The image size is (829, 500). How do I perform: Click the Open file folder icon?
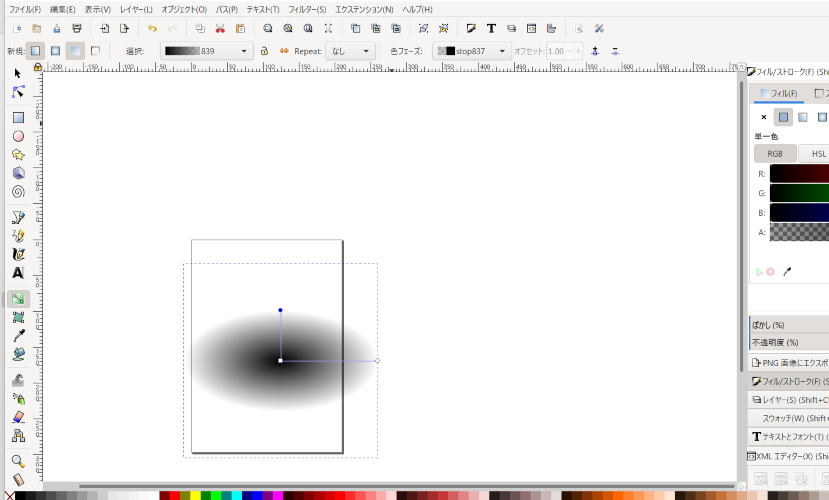click(x=36, y=29)
